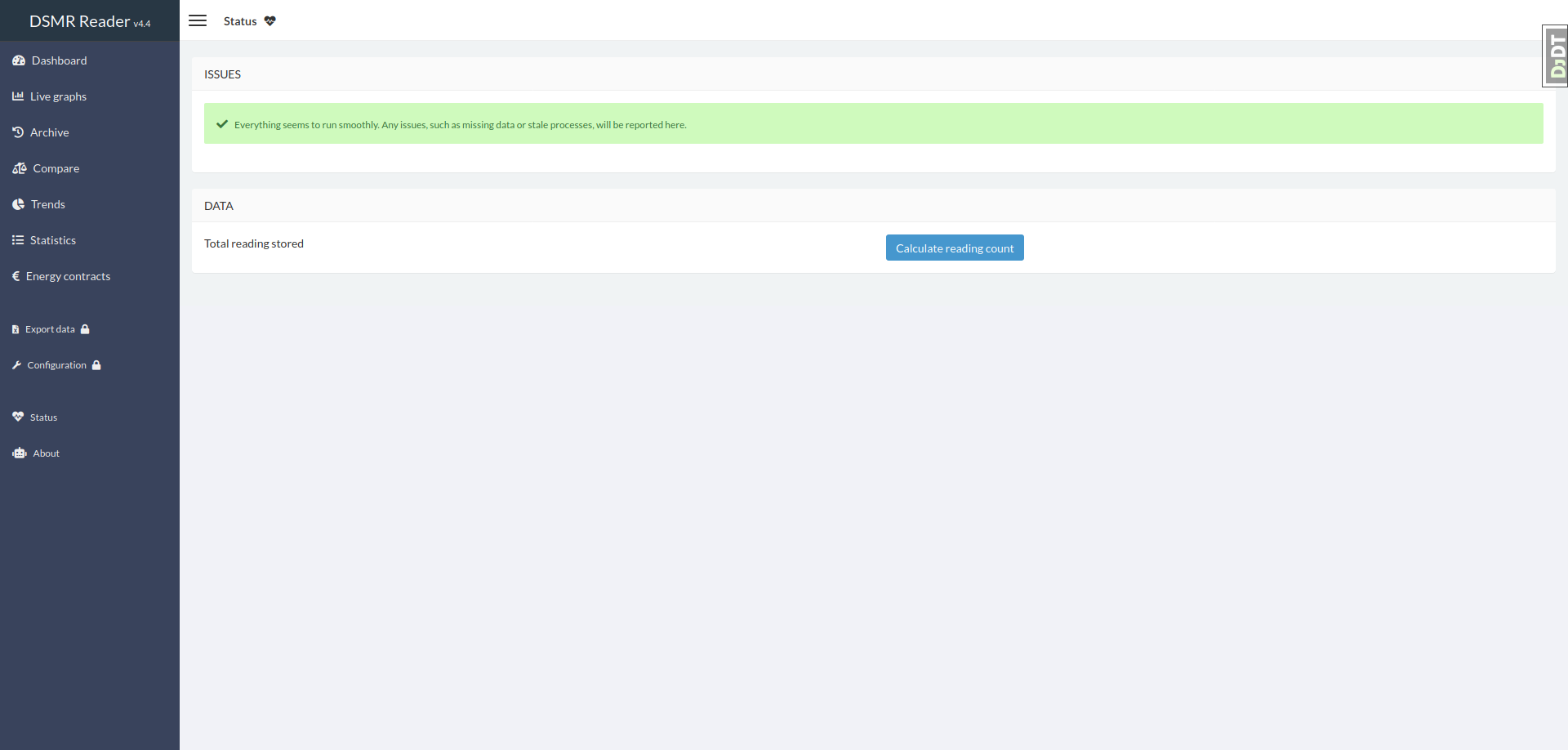Open Export data page
This screenshot has width=1568, height=750.
point(90,329)
